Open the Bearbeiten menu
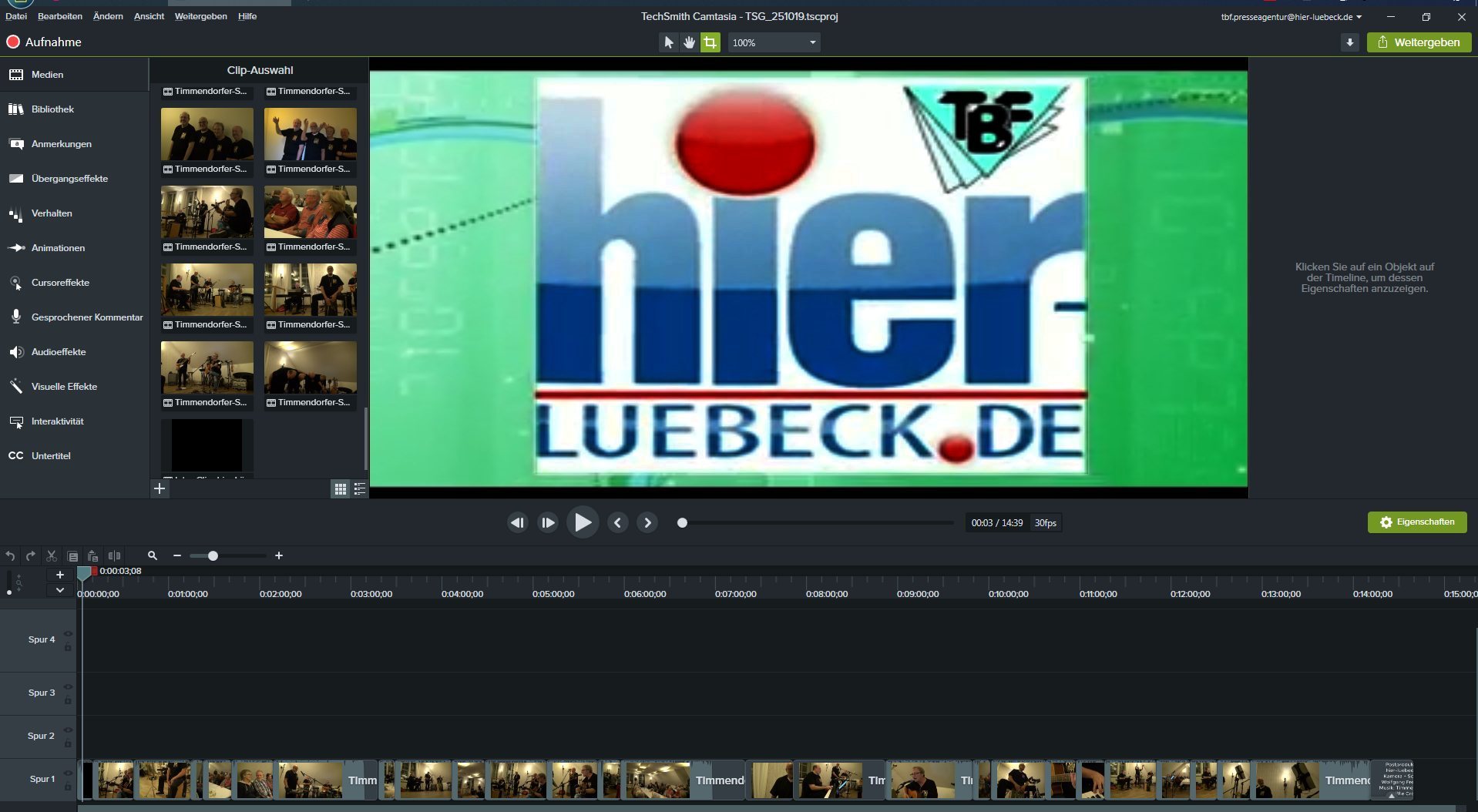1478x812 pixels. pos(59,16)
